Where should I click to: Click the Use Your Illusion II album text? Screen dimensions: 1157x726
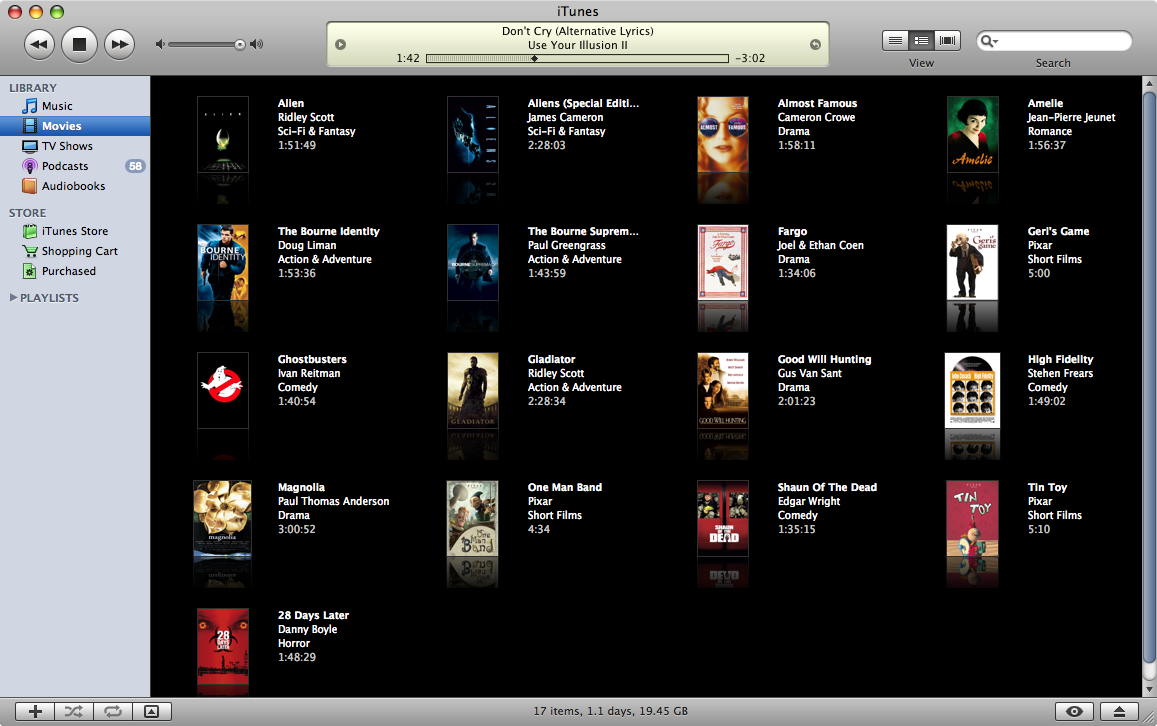click(x=578, y=45)
